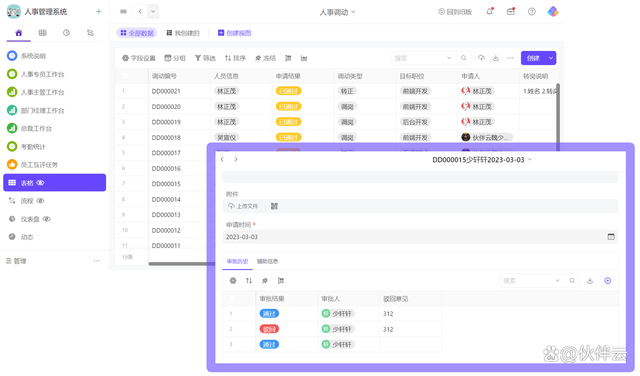
Task: Click the 创建视图 link
Action: (x=234, y=33)
